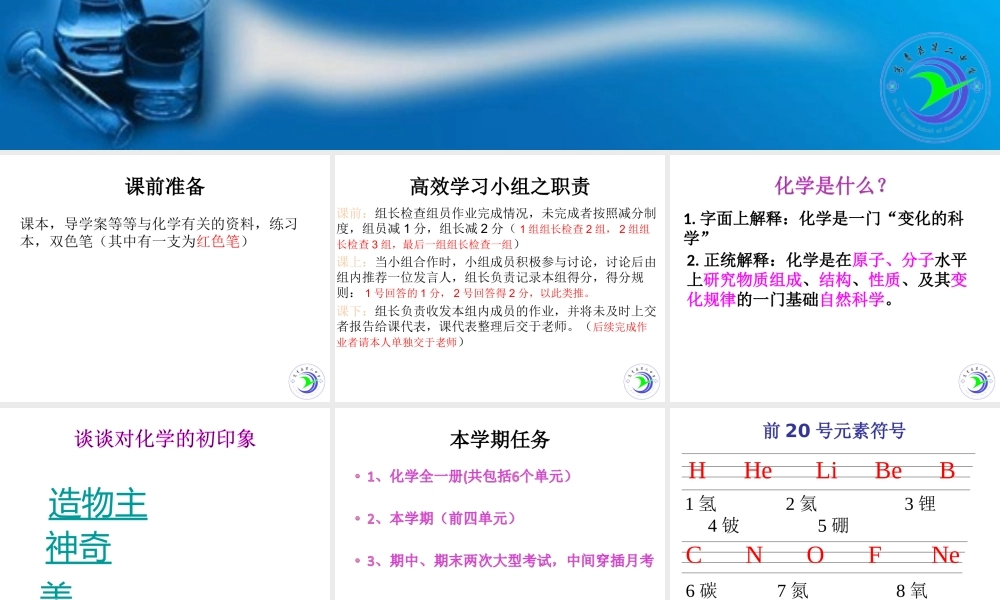Select the heading 谈谈对化学的初印象
The width and height of the screenshot is (1000, 600).
[165, 439]
